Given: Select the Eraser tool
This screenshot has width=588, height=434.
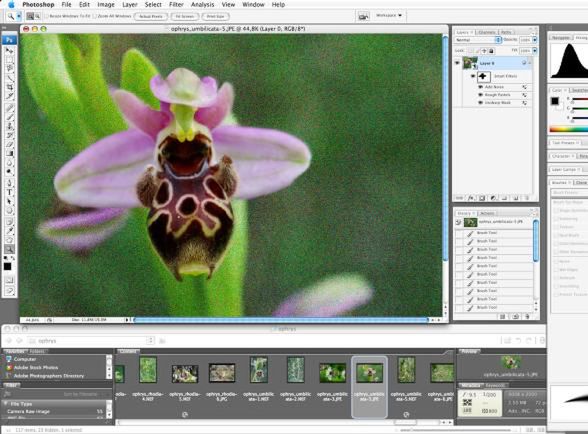Looking at the screenshot, I should click(x=9, y=144).
